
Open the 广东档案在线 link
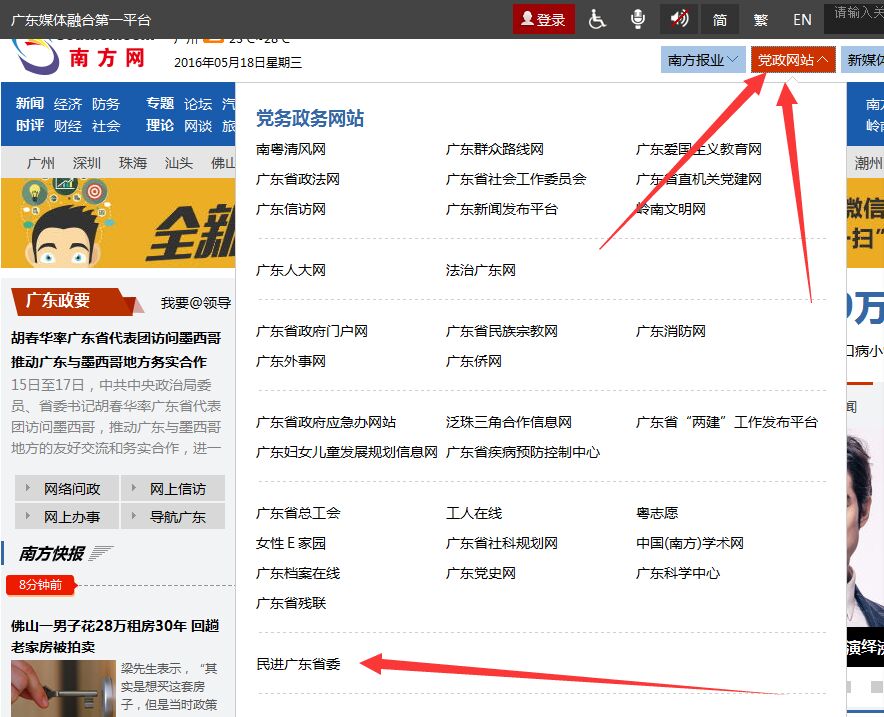point(298,573)
